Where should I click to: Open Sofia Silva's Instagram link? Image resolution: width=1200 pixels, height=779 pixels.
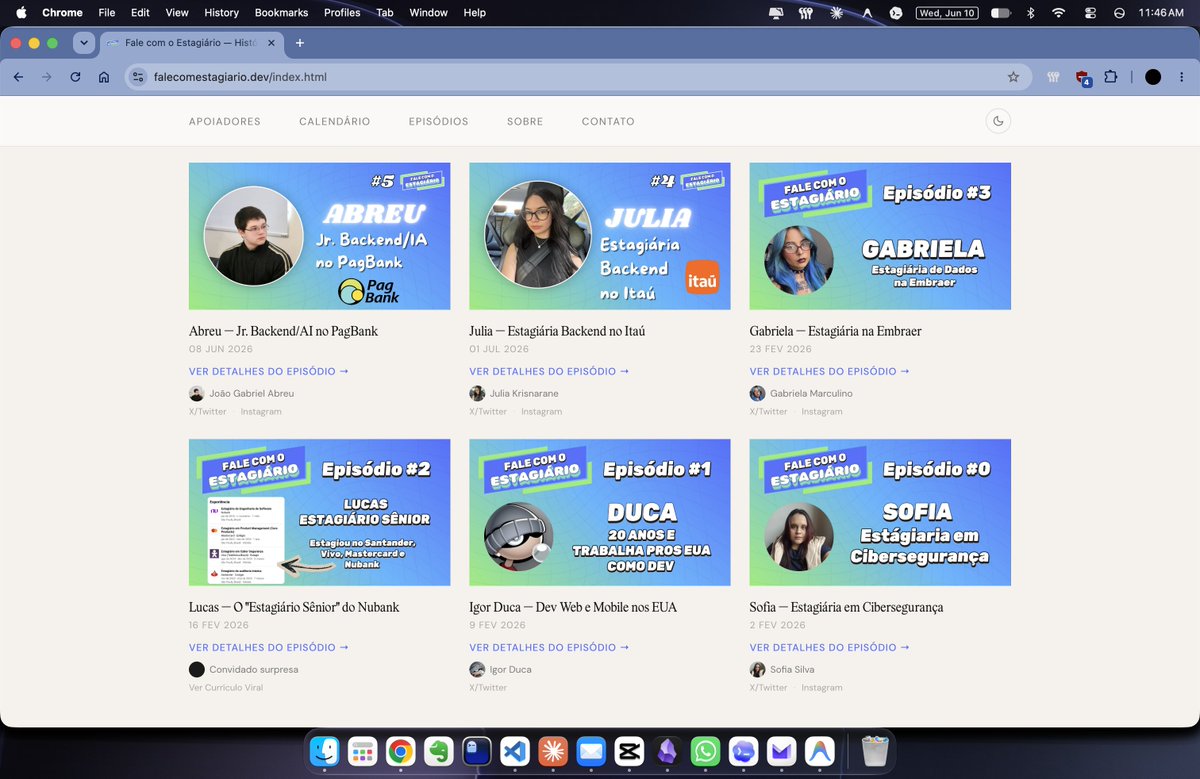pyautogui.click(x=822, y=687)
